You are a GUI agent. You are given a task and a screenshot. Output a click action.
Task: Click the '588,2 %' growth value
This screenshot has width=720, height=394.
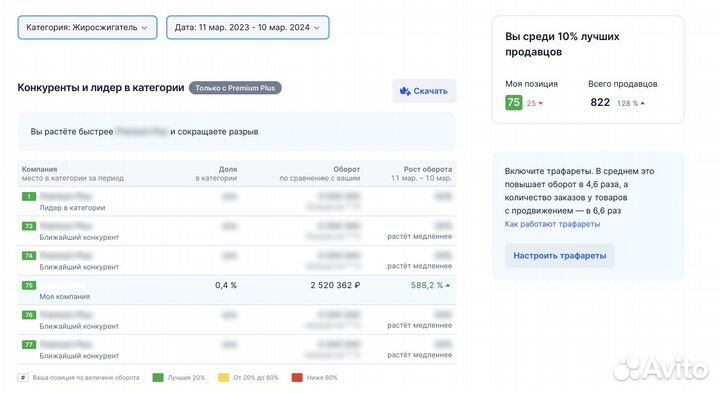(x=427, y=285)
